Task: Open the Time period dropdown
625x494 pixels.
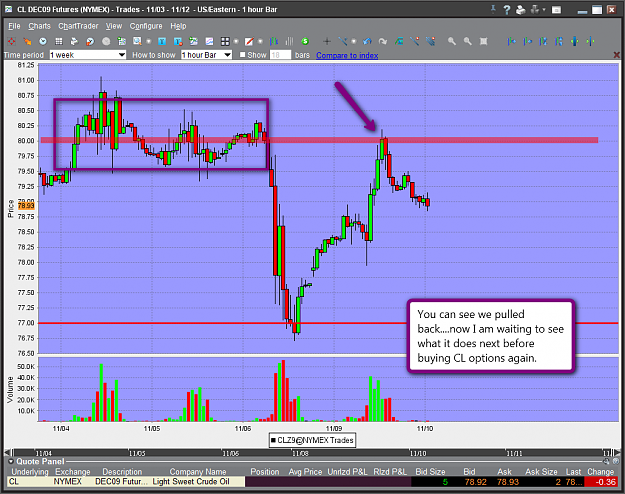Action: pos(88,55)
